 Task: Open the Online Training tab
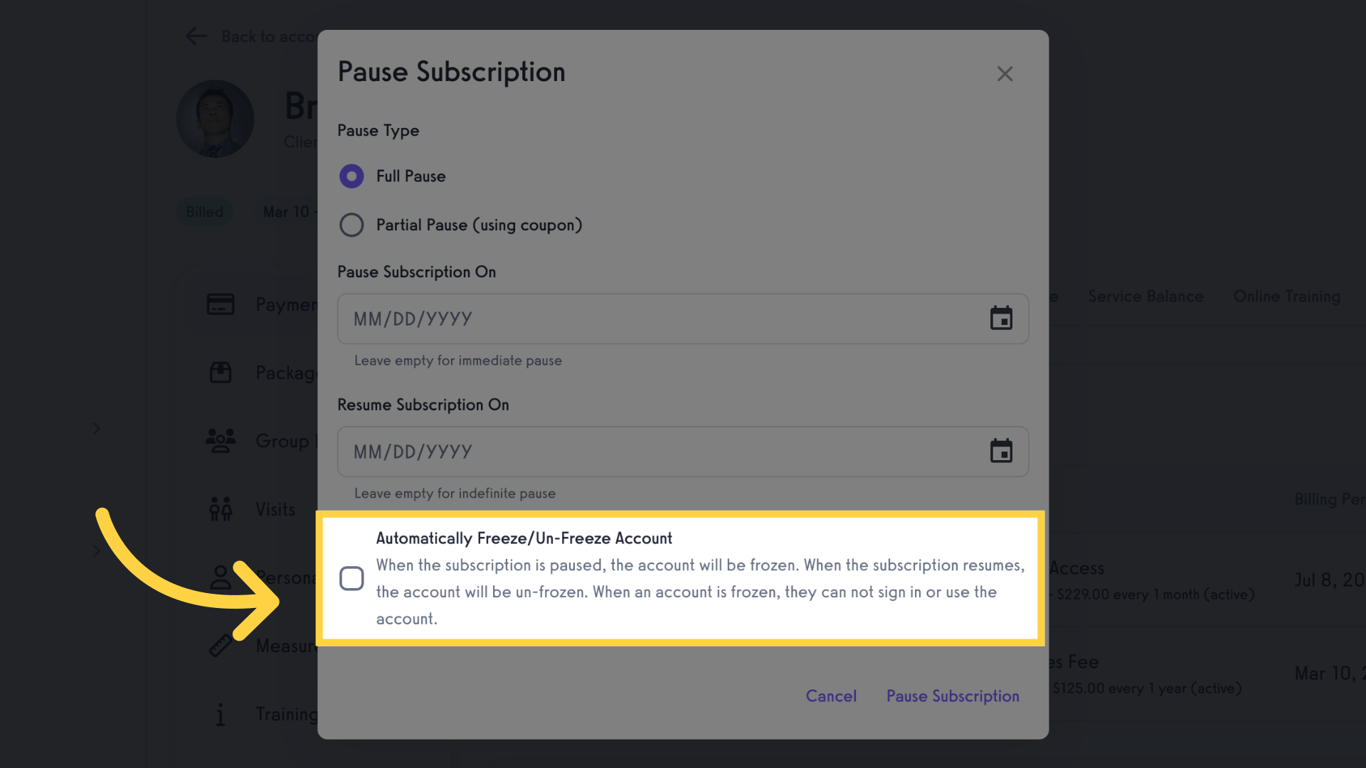1286,297
